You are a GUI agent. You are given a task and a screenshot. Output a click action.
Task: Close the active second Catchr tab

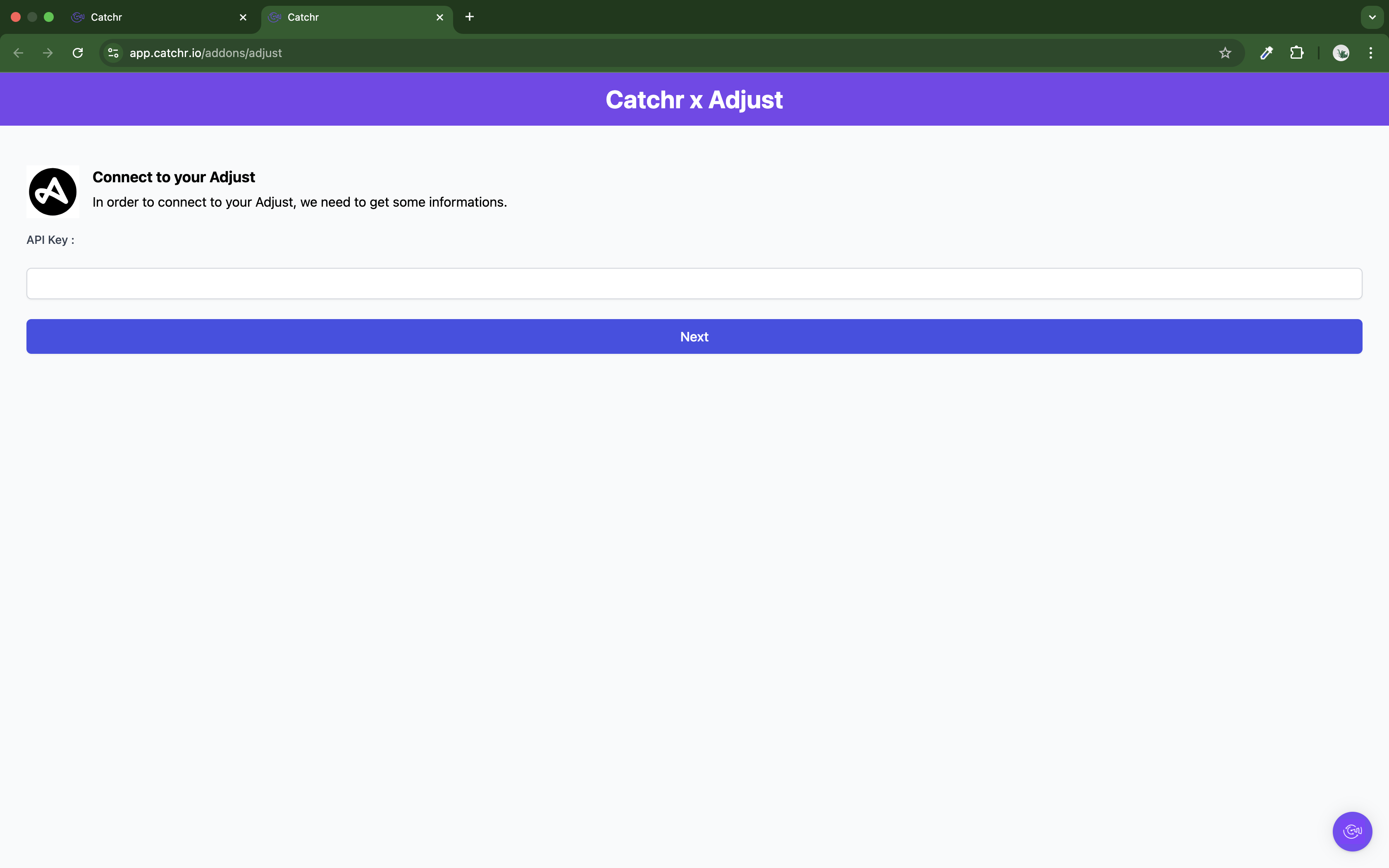(x=440, y=17)
